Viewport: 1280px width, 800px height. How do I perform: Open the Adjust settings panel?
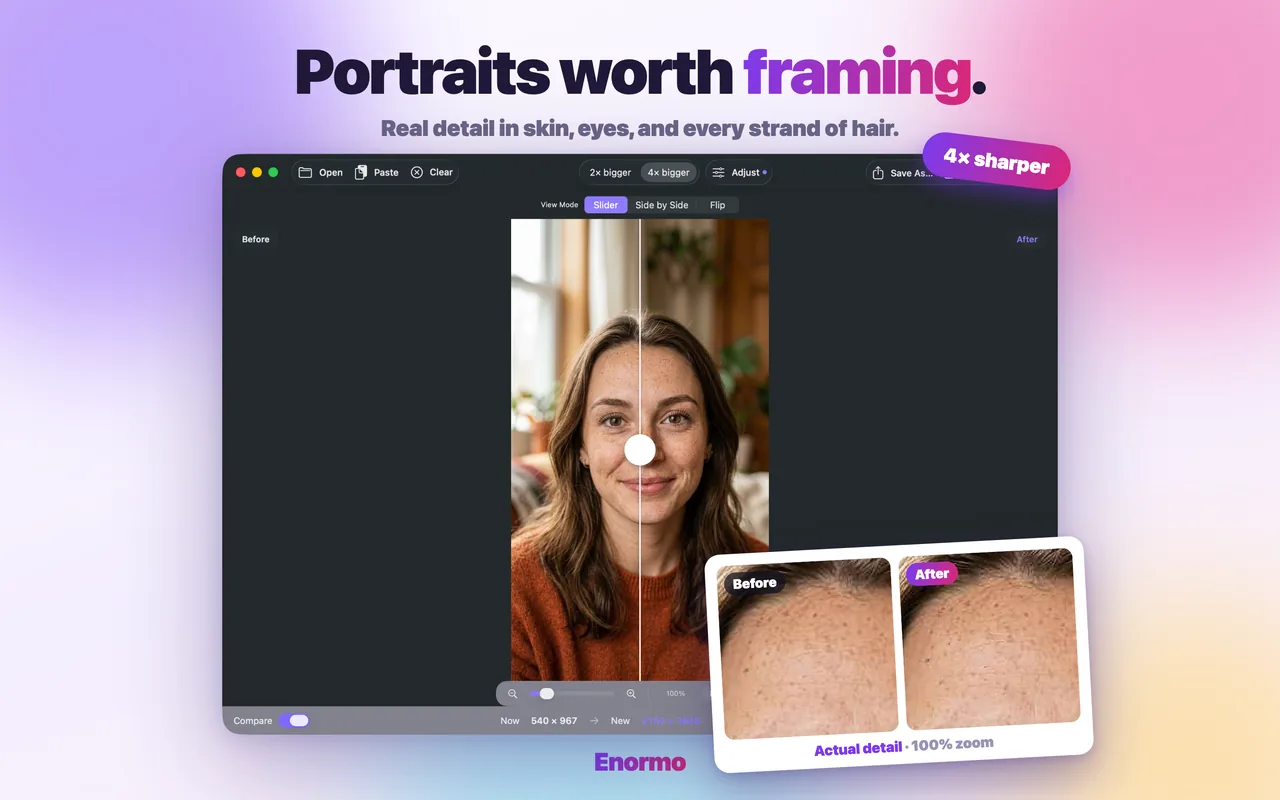pyautogui.click(x=739, y=172)
